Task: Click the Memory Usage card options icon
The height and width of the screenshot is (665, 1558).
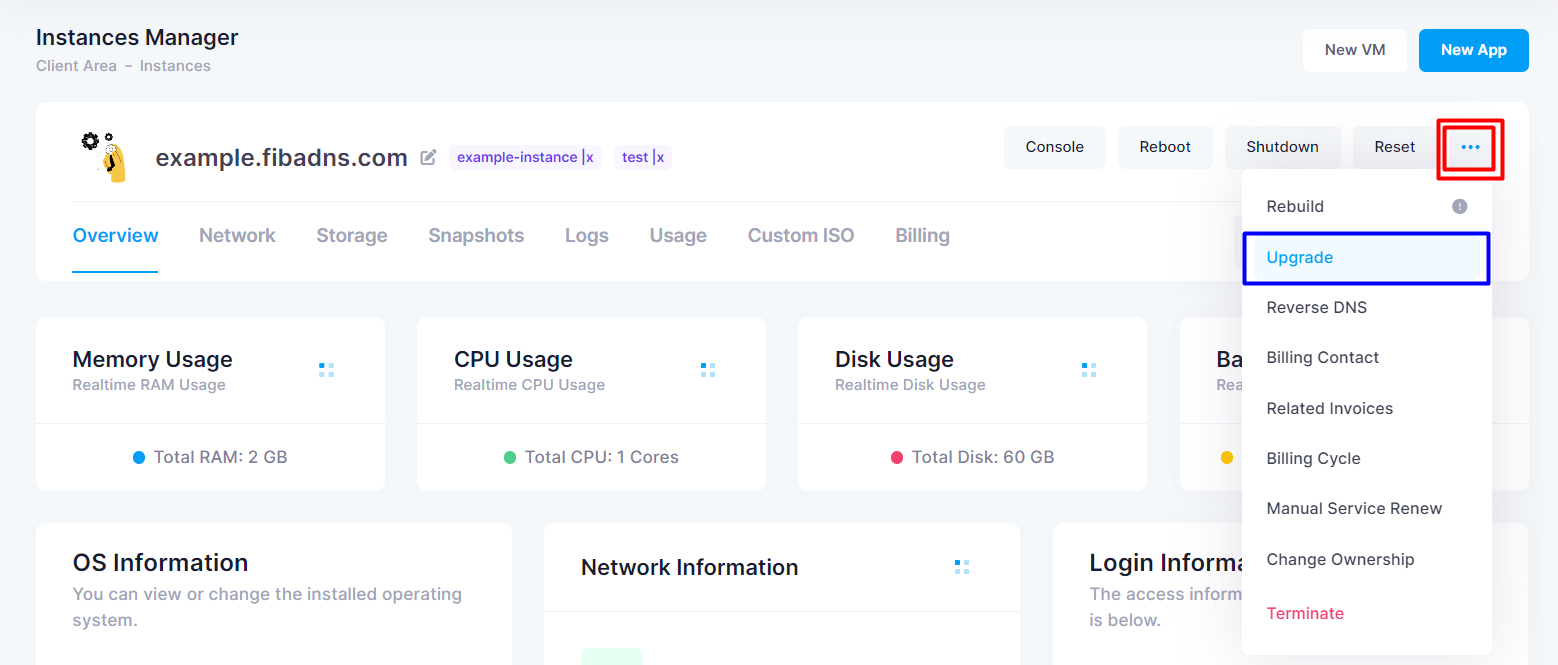Action: coord(327,370)
